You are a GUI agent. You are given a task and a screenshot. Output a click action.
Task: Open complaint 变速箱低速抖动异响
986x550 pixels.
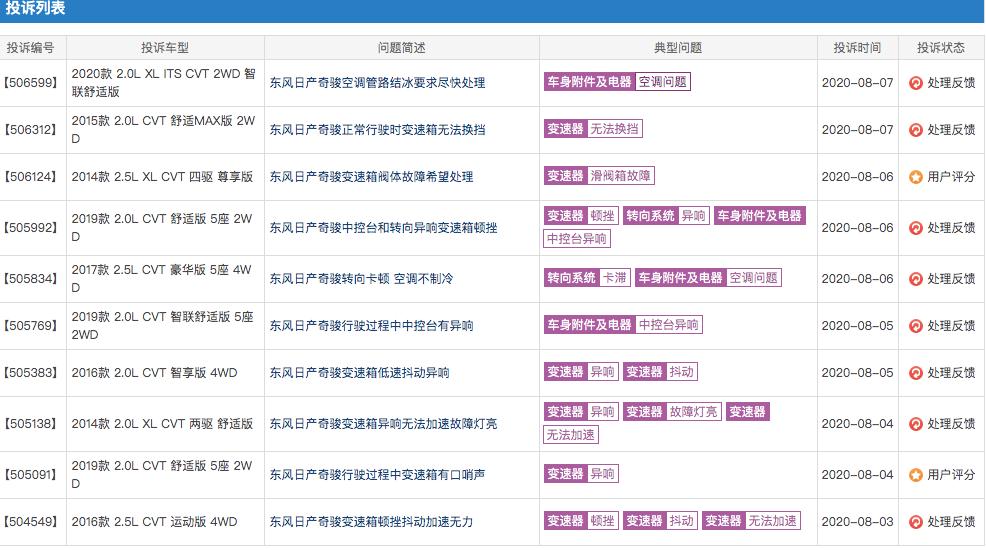360,373
